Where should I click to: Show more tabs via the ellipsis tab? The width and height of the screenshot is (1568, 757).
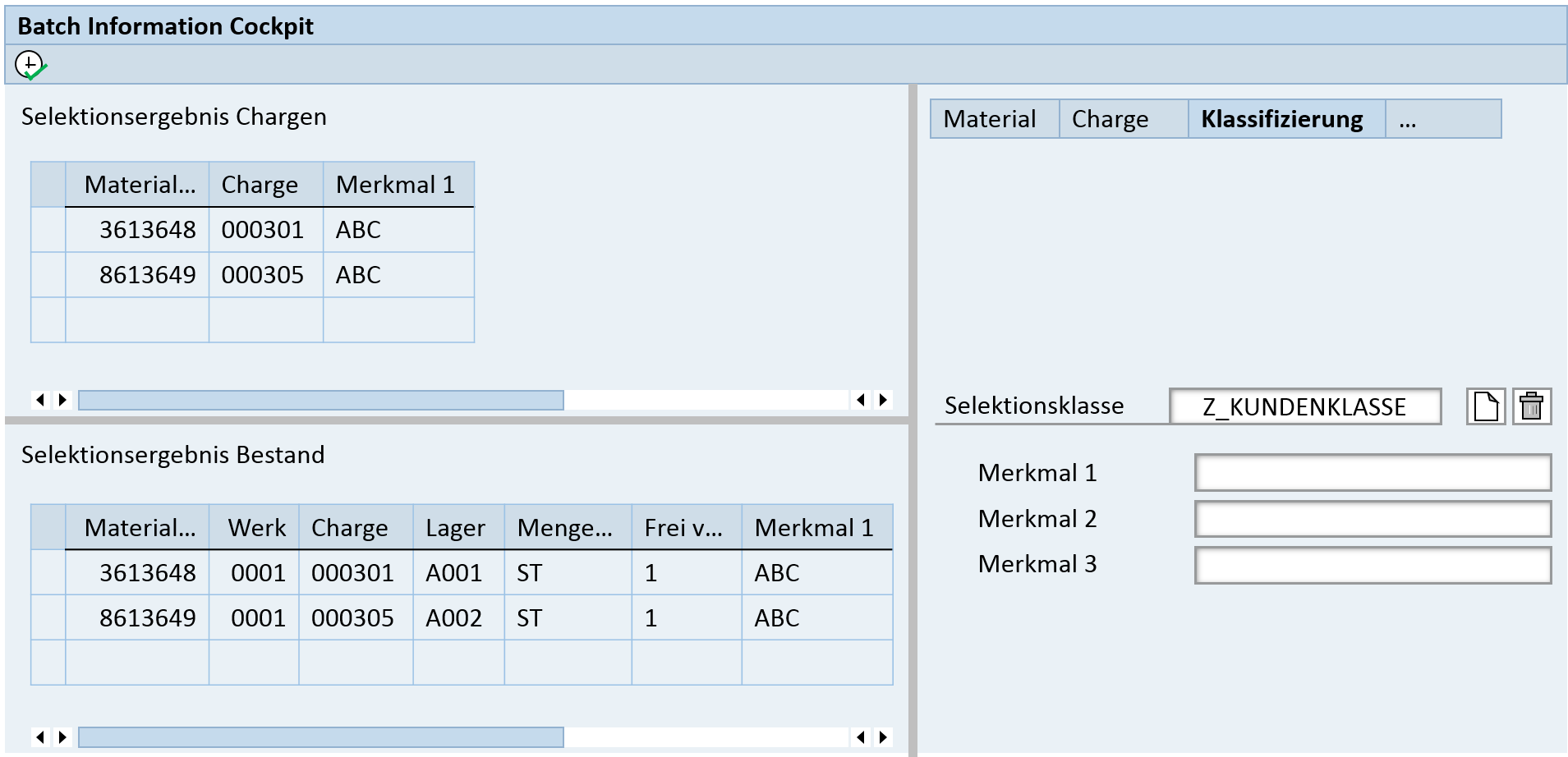(x=1443, y=119)
